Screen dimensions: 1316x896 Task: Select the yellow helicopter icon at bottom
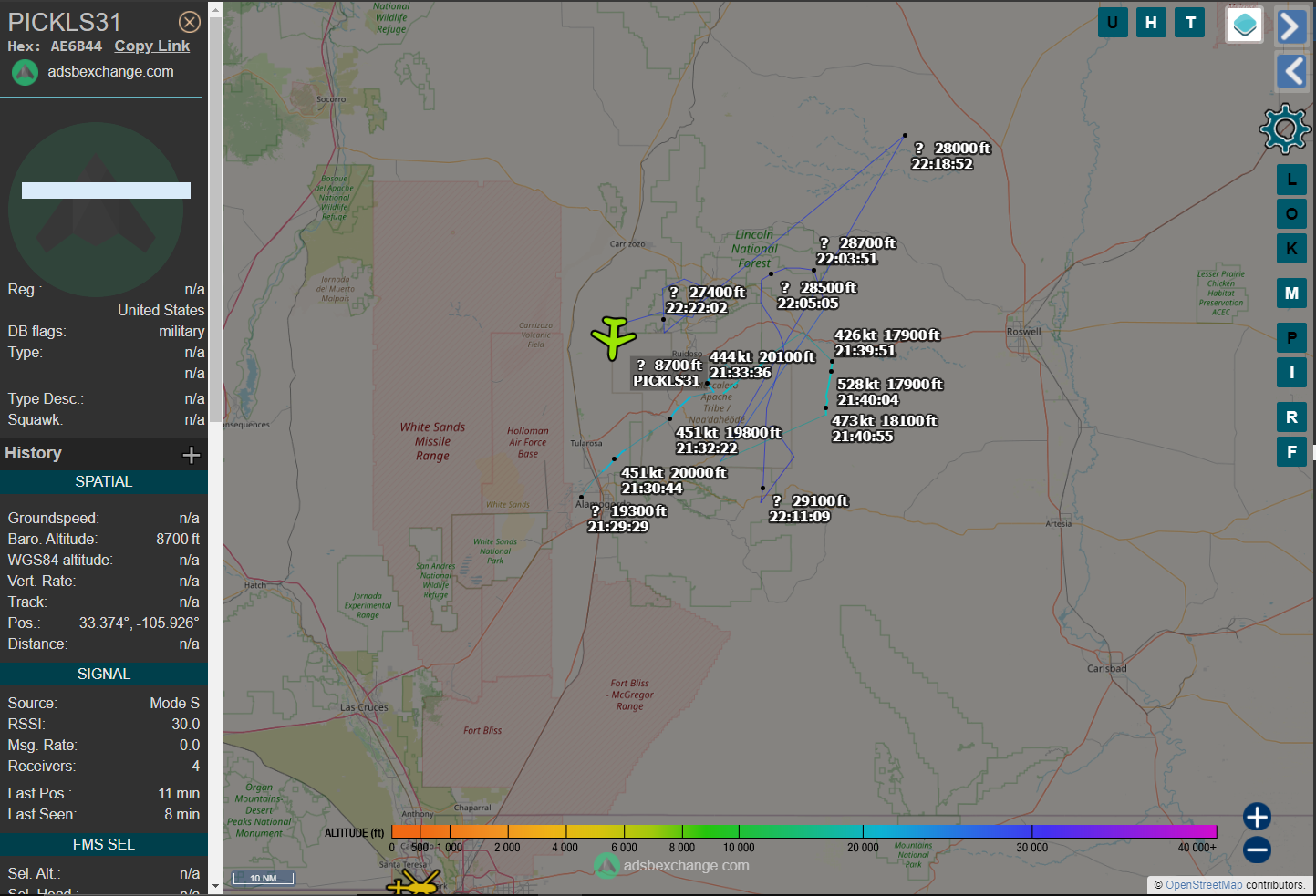pos(413,883)
